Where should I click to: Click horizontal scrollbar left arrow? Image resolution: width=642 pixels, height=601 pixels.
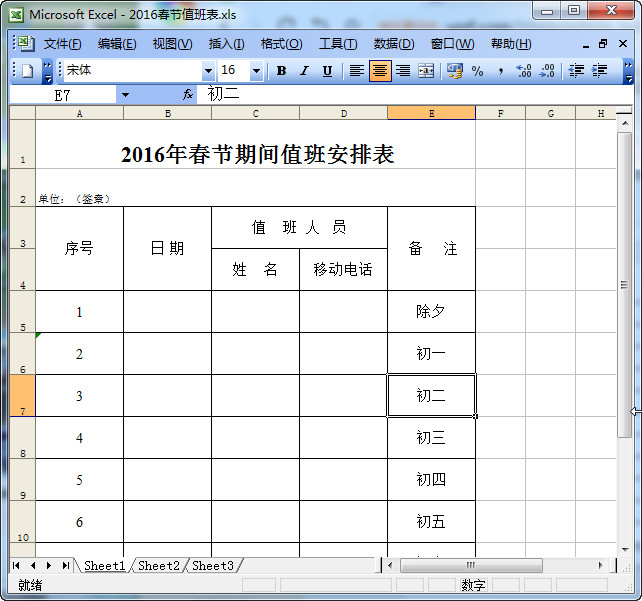(390, 565)
